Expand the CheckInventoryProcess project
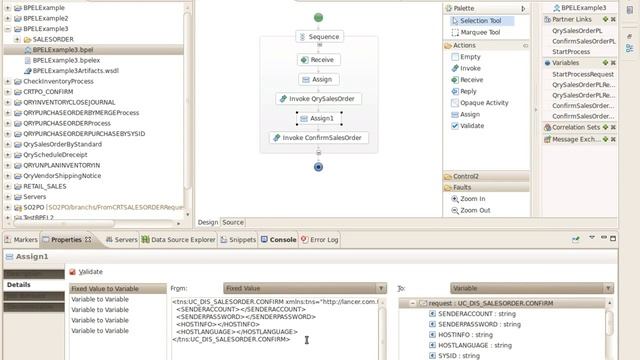The height and width of the screenshot is (360, 640). click(x=7, y=82)
